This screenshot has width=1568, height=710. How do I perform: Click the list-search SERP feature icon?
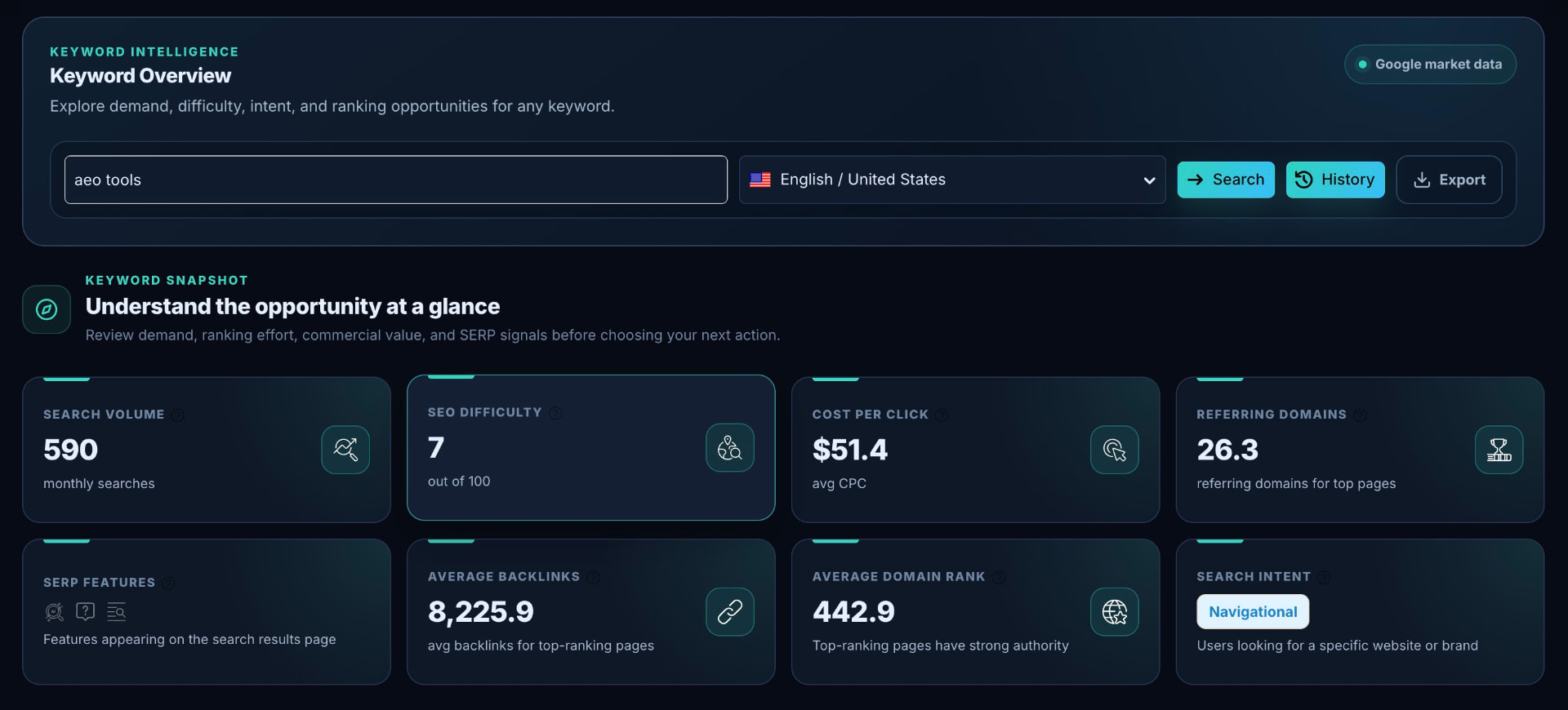[x=117, y=611]
